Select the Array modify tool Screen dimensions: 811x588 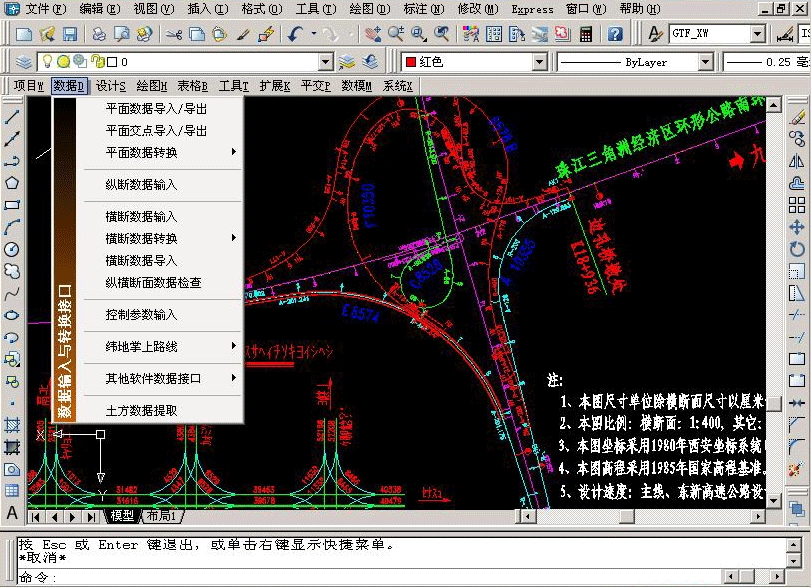click(797, 205)
